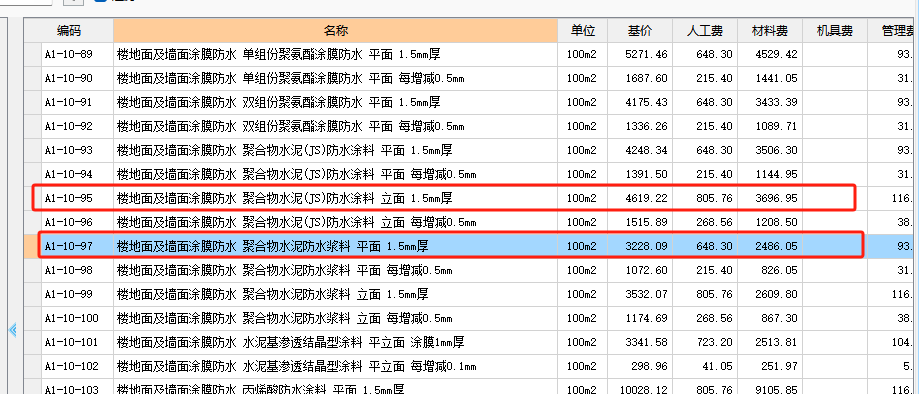Click the 名称 column header

[336, 31]
